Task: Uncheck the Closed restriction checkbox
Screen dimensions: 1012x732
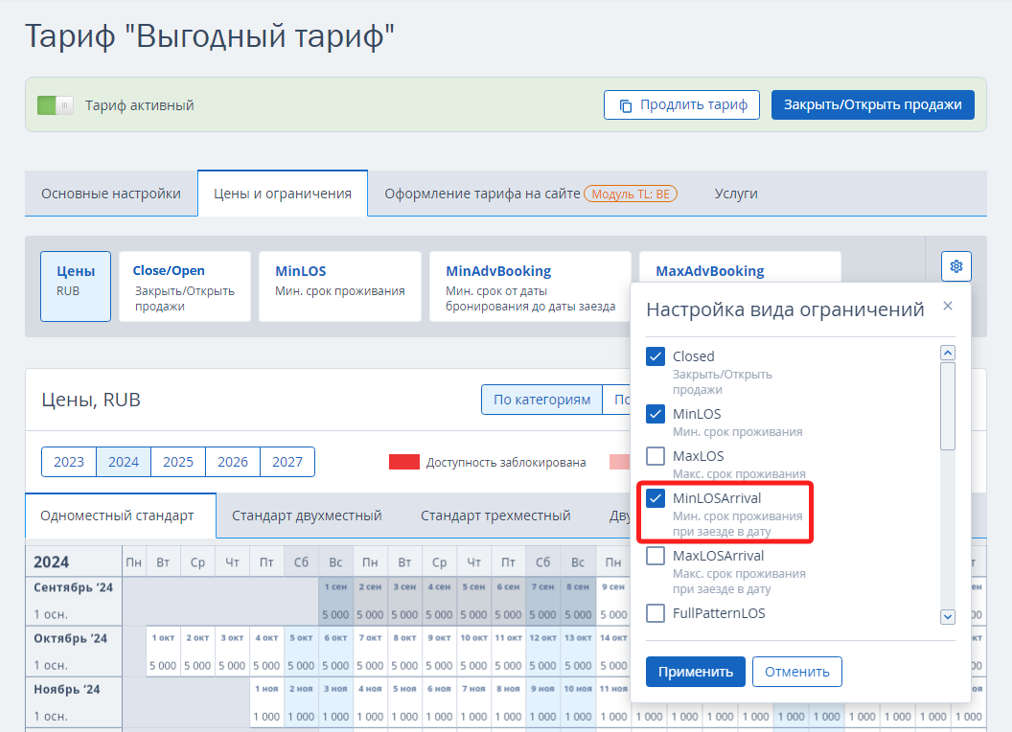Action: pyautogui.click(x=656, y=357)
